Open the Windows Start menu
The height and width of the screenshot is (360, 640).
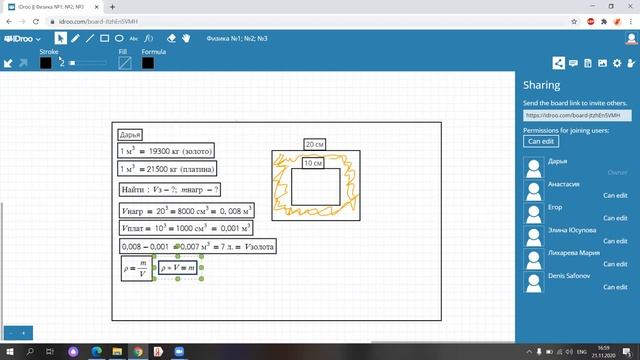9,351
